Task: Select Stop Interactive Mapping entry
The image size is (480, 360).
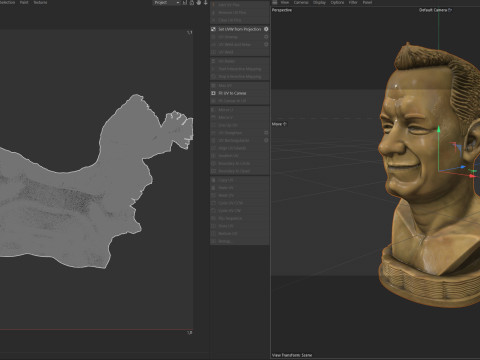Action: 239,77
